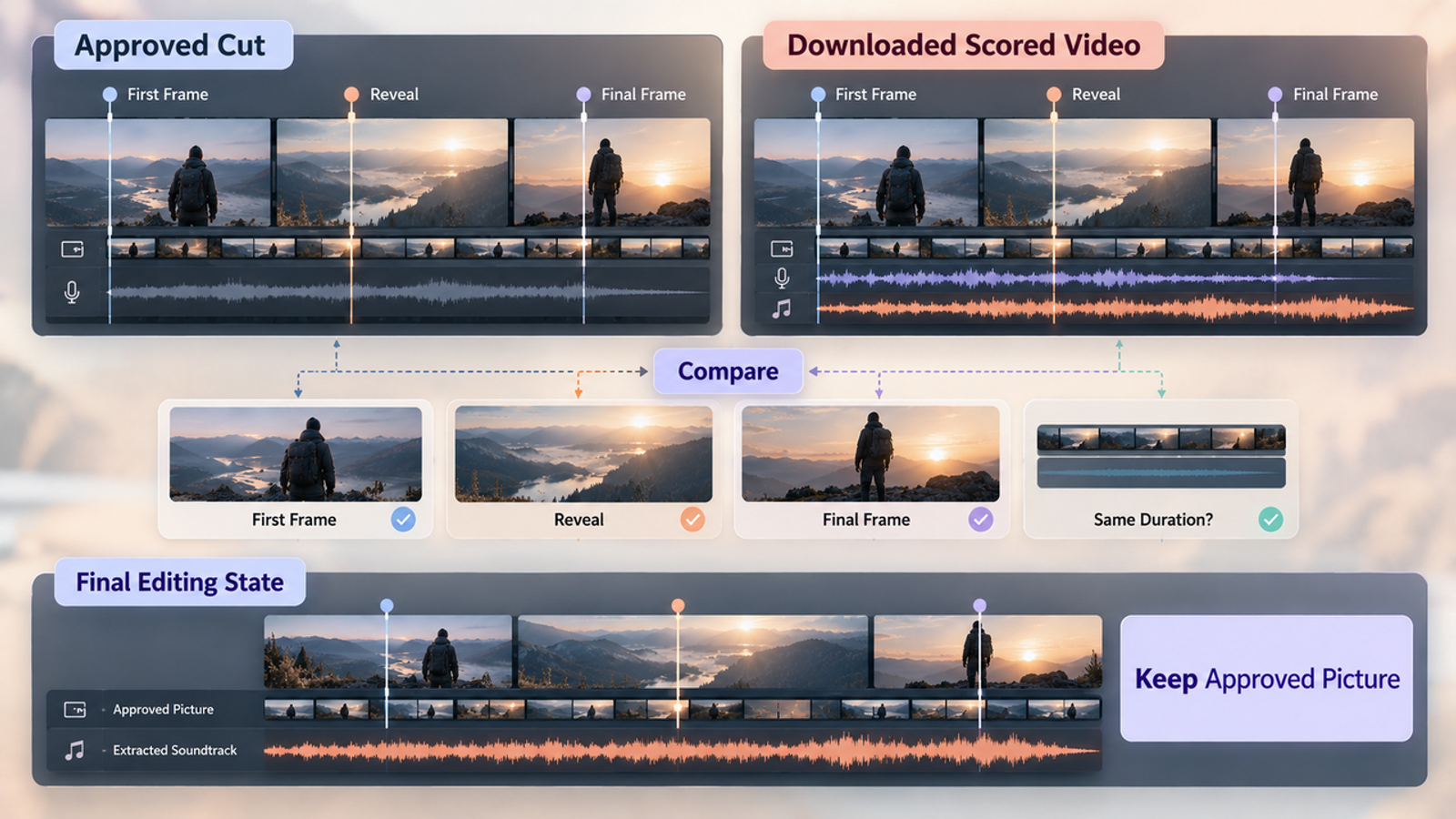Click the filmstrip in the Same Duration? card
The width and height of the screenshot is (1456, 819).
click(1161, 439)
